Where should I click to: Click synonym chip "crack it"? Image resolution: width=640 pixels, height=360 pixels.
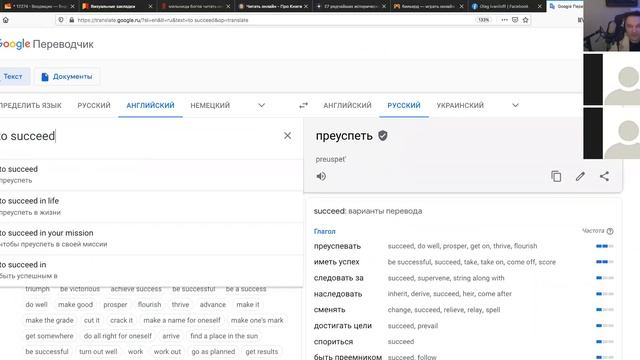[x=121, y=320]
